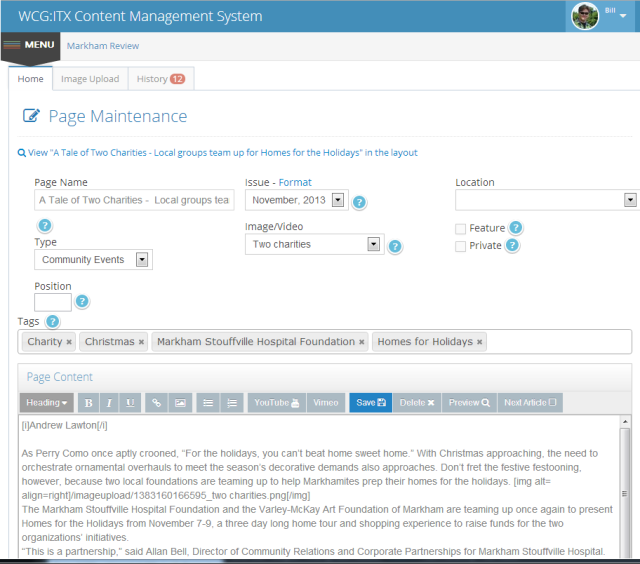Viewport: 640px width, 564px height.
Task: Click the Position input field
Action: click(x=53, y=302)
